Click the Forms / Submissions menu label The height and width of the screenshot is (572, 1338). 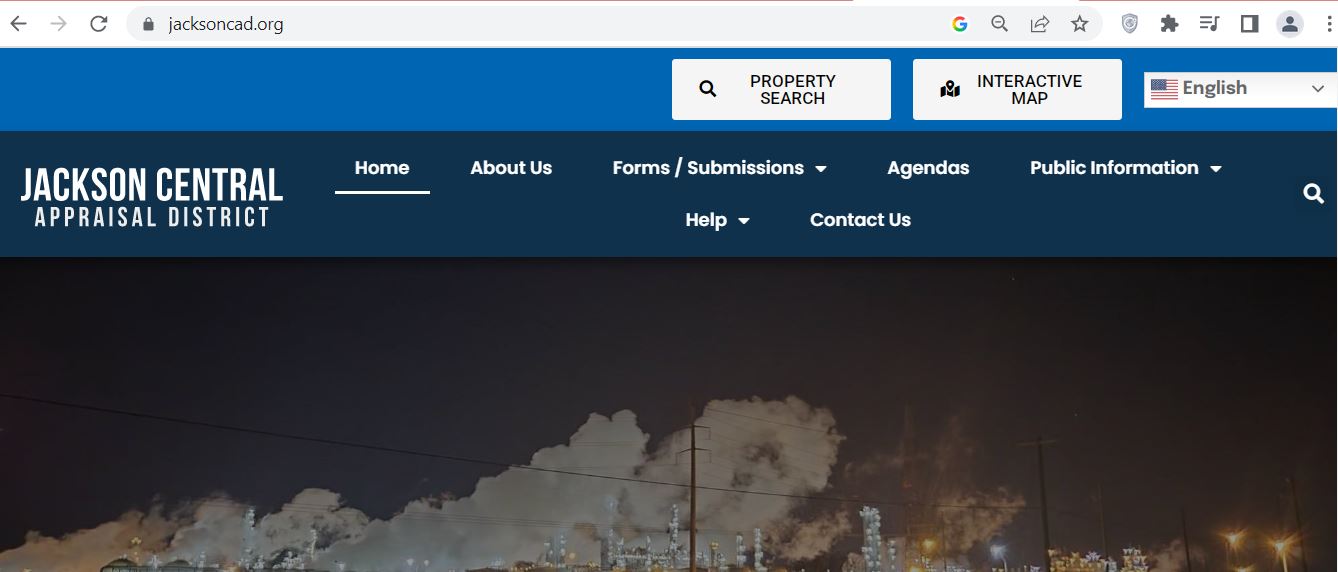click(708, 168)
